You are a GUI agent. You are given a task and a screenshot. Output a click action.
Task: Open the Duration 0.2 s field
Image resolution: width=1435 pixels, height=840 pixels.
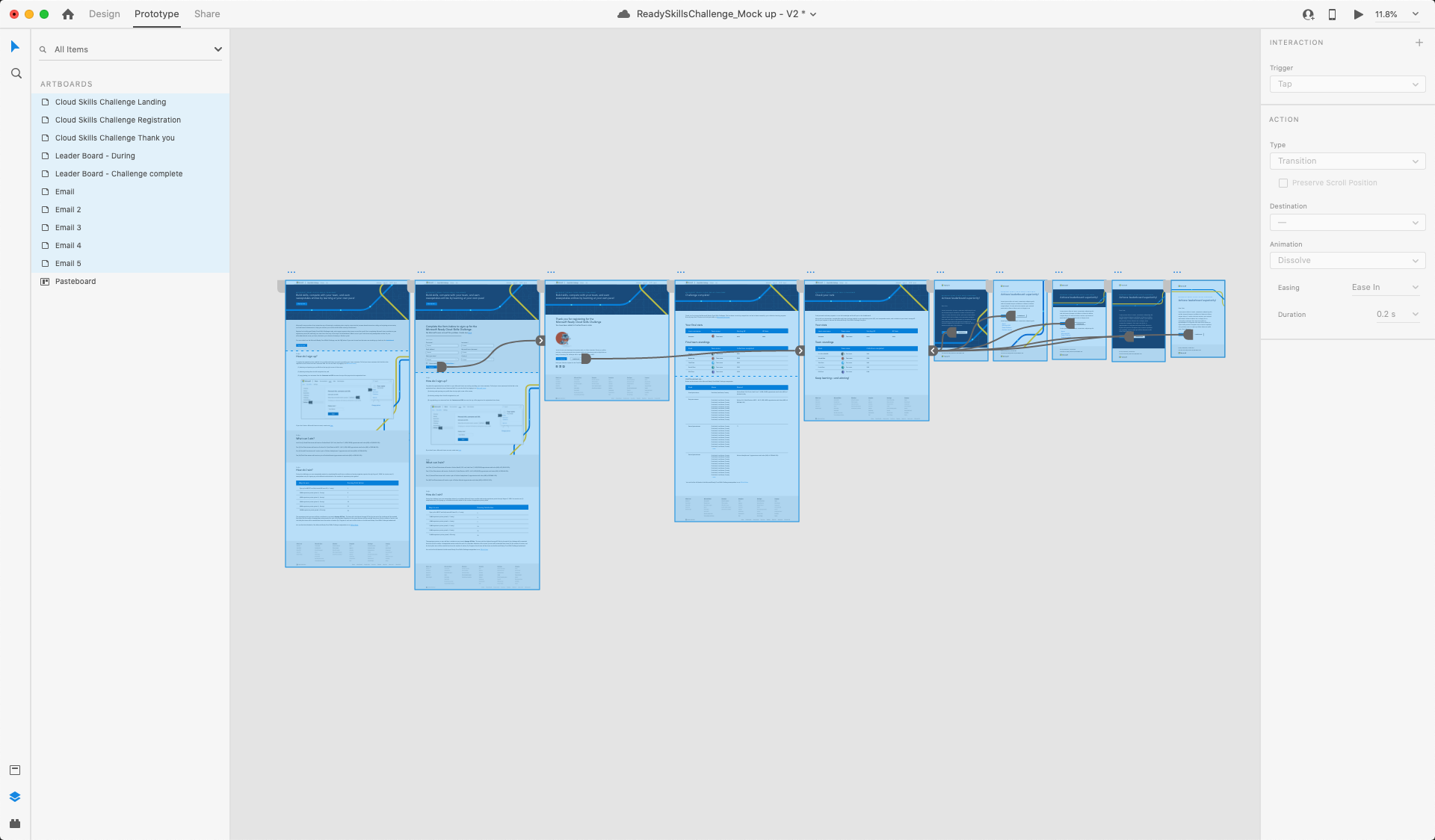pos(1396,315)
